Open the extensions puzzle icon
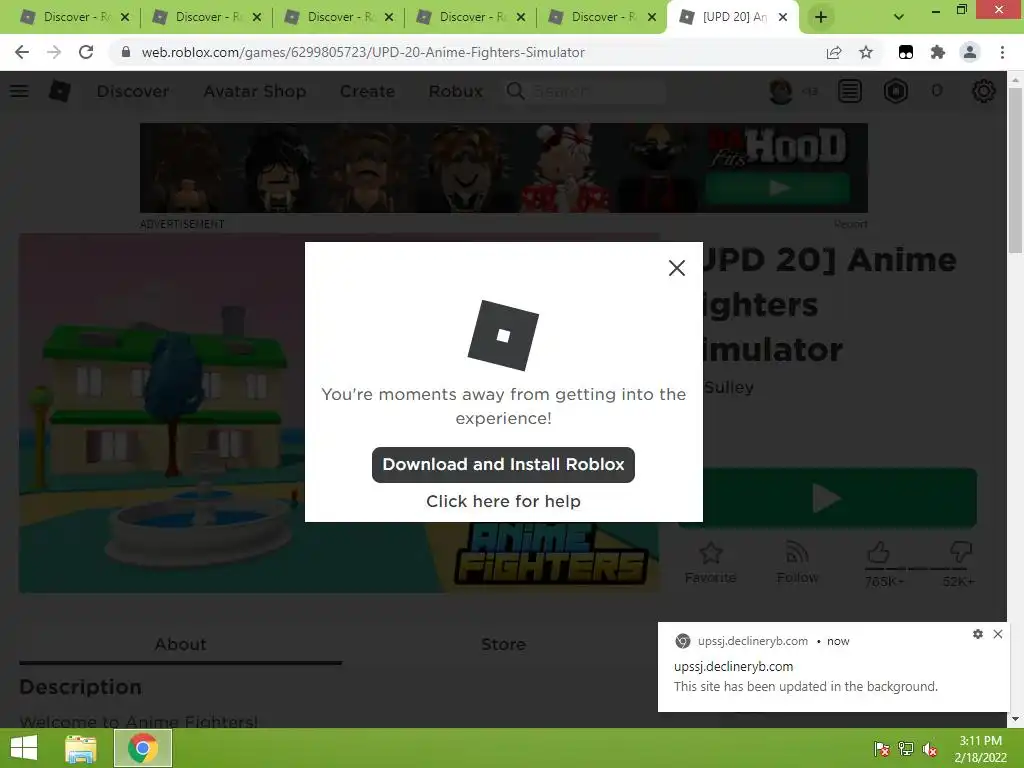This screenshot has width=1024, height=768. [938, 52]
